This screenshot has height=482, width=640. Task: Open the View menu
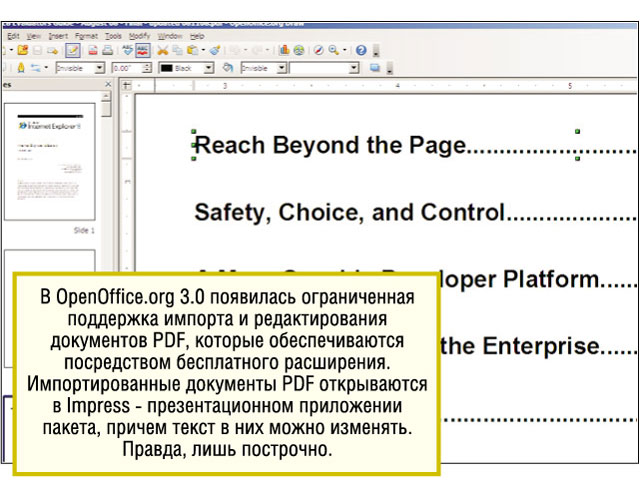point(33,36)
